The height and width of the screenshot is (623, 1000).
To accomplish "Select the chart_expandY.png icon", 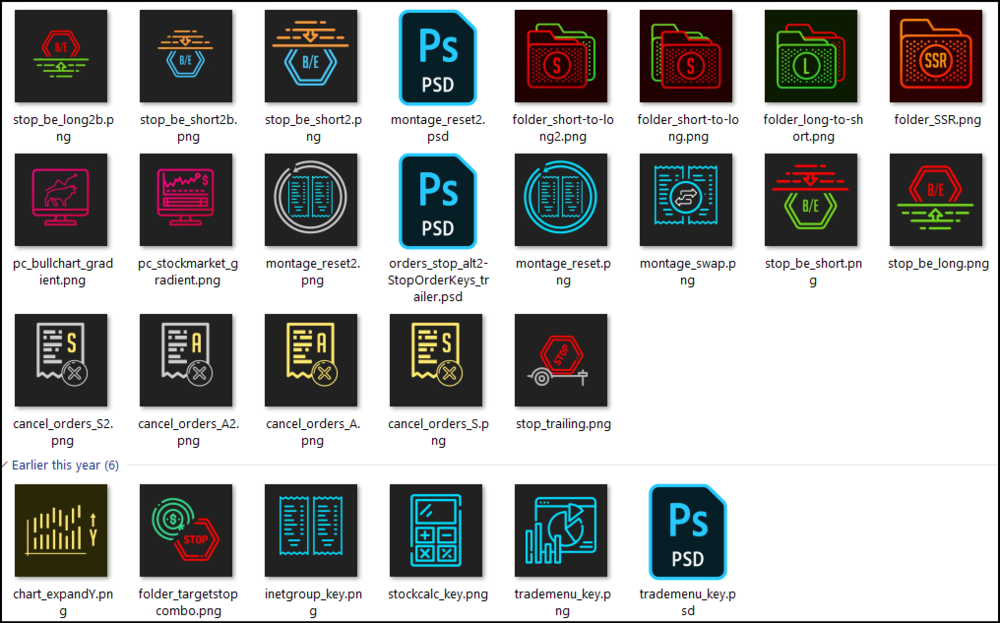I will click(x=62, y=531).
